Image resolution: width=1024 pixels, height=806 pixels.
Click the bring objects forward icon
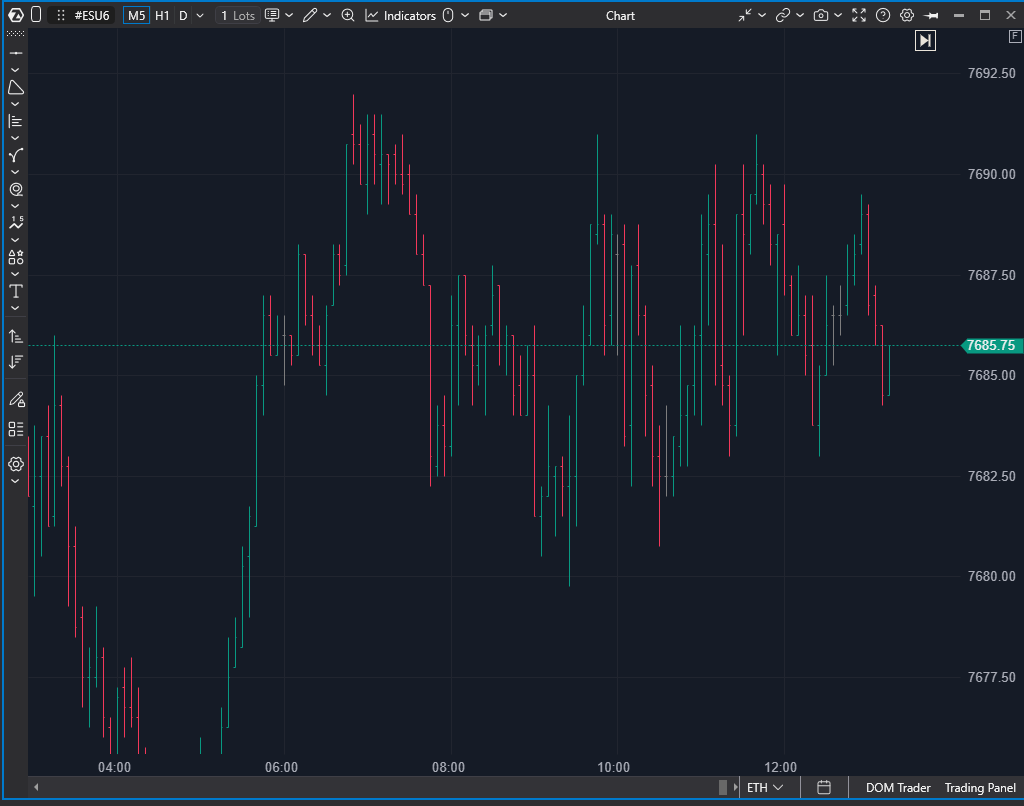tap(16, 336)
